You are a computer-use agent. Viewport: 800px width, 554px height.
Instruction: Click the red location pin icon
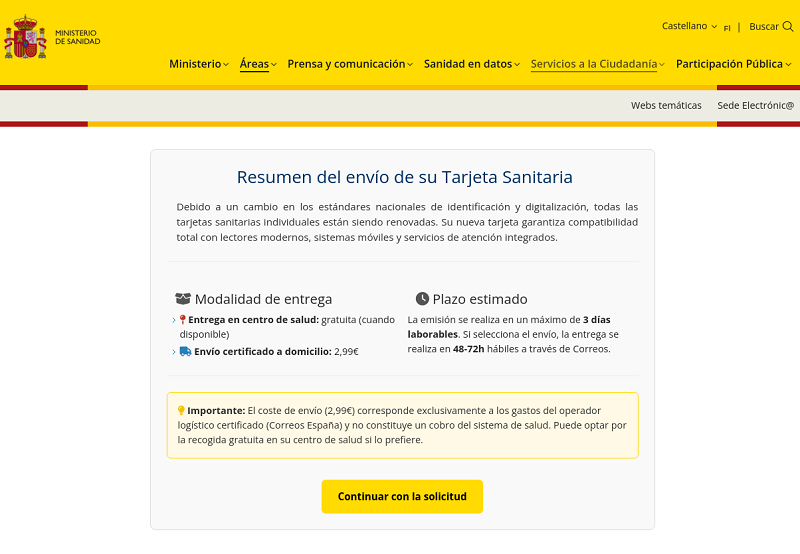click(183, 320)
